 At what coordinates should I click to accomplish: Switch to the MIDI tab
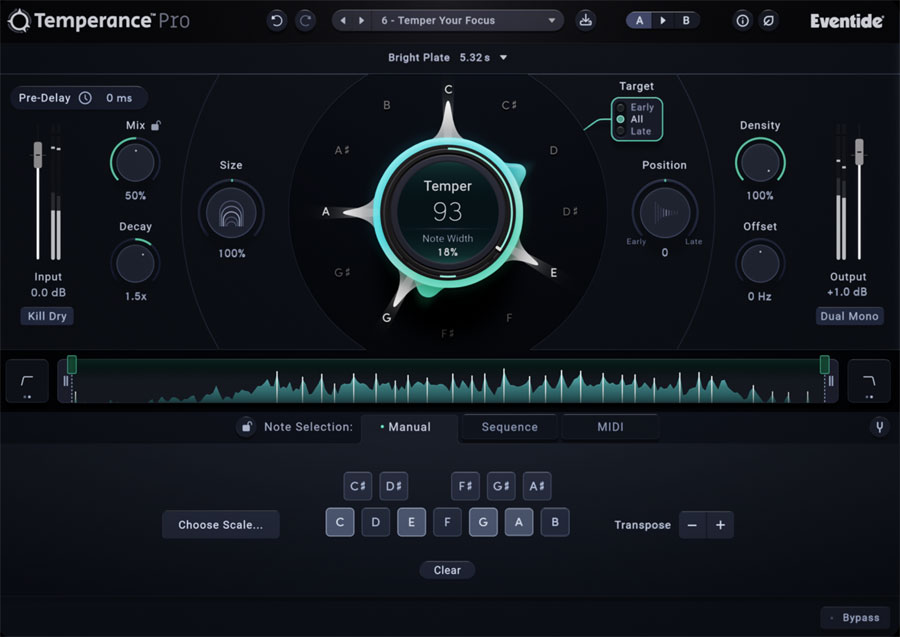coord(610,427)
